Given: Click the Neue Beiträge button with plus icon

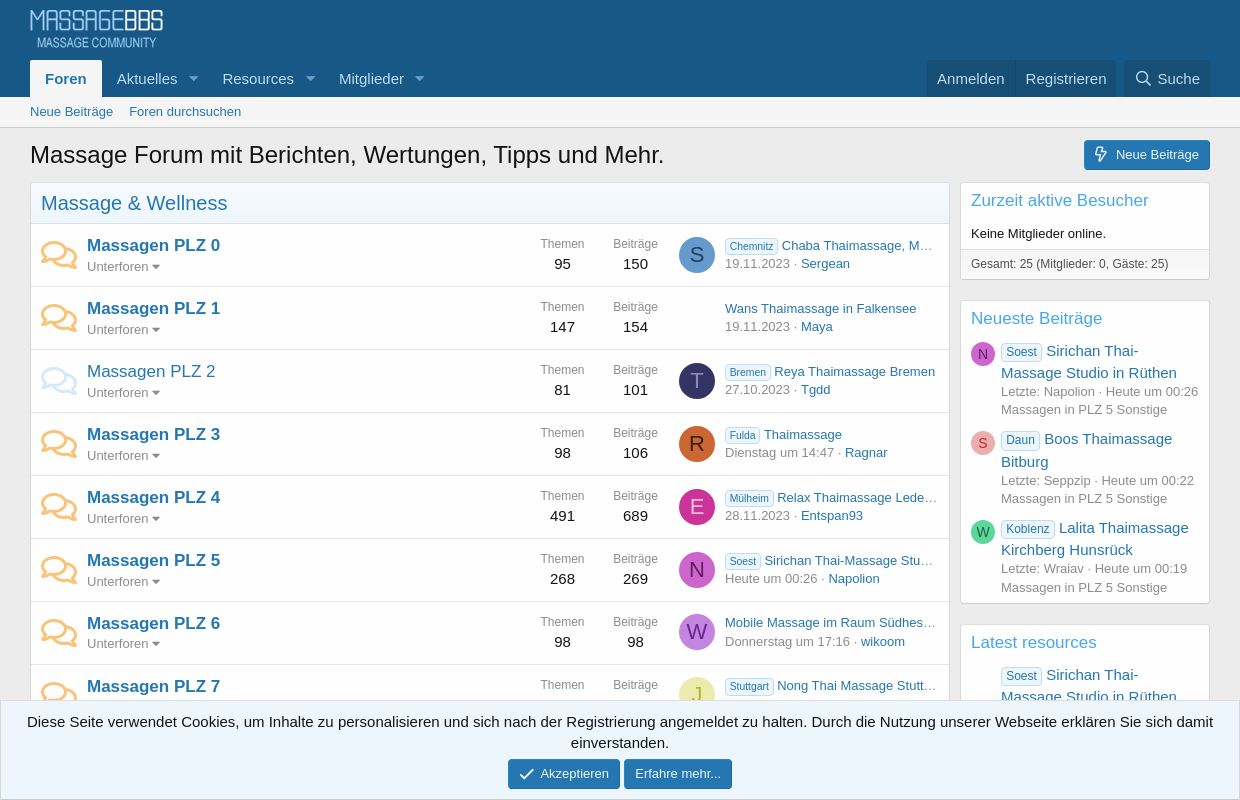Looking at the screenshot, I should [x=1146, y=154].
